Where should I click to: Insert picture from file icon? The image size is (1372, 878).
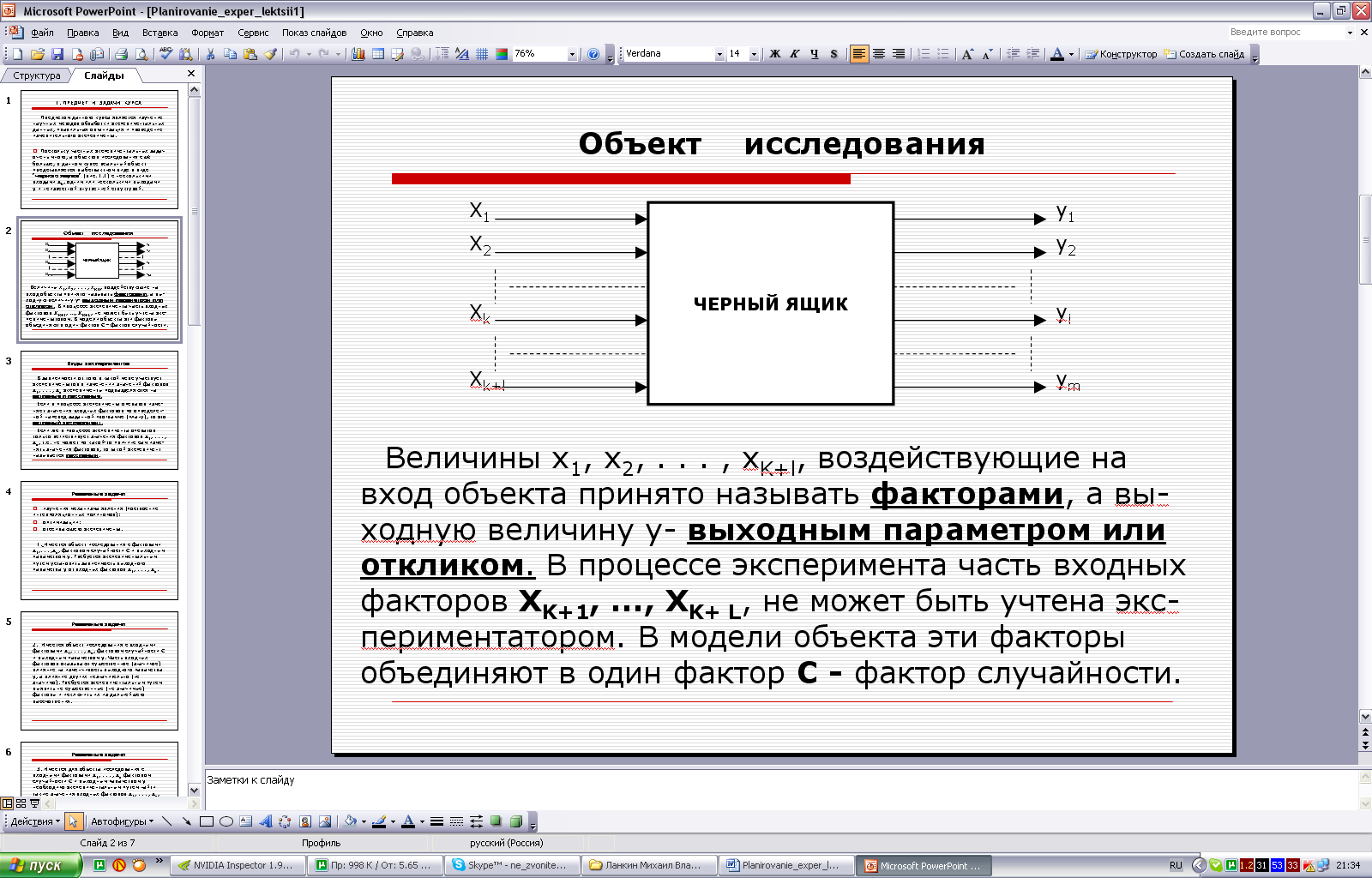click(x=325, y=821)
